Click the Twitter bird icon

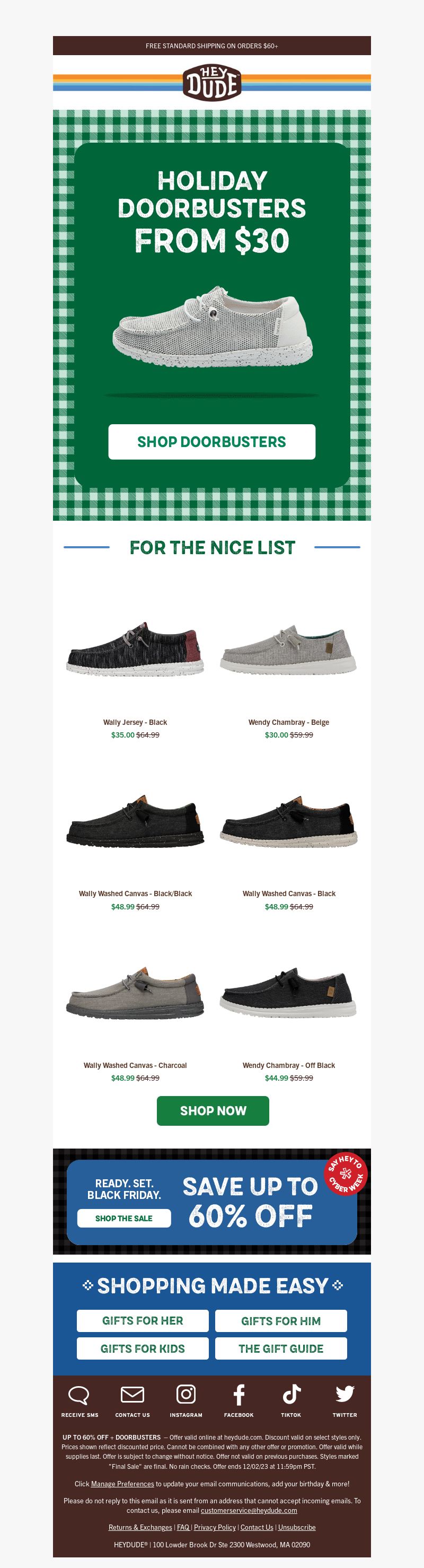click(x=345, y=1394)
